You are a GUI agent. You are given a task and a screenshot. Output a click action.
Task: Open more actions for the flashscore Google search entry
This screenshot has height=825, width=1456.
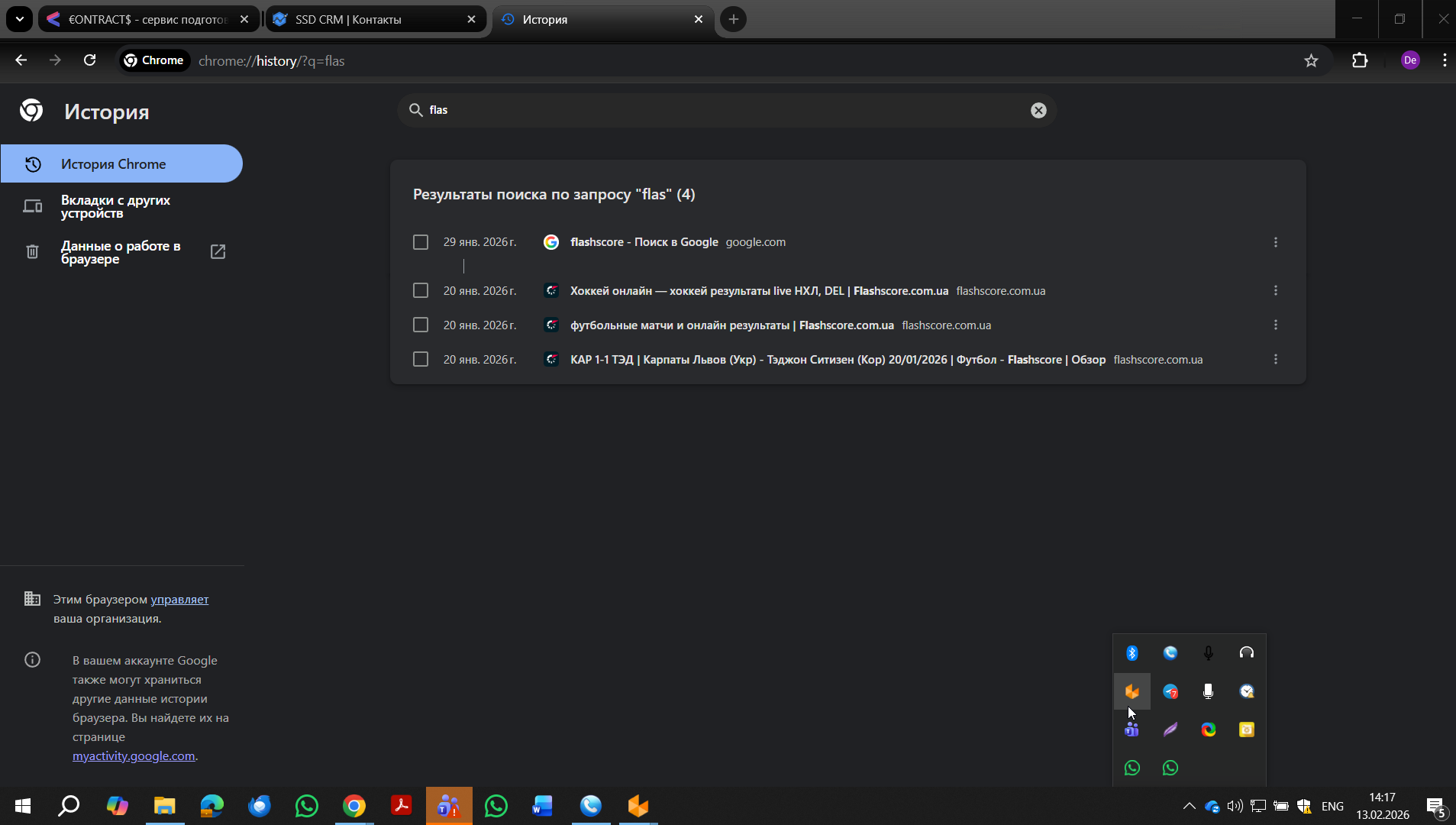click(1275, 242)
